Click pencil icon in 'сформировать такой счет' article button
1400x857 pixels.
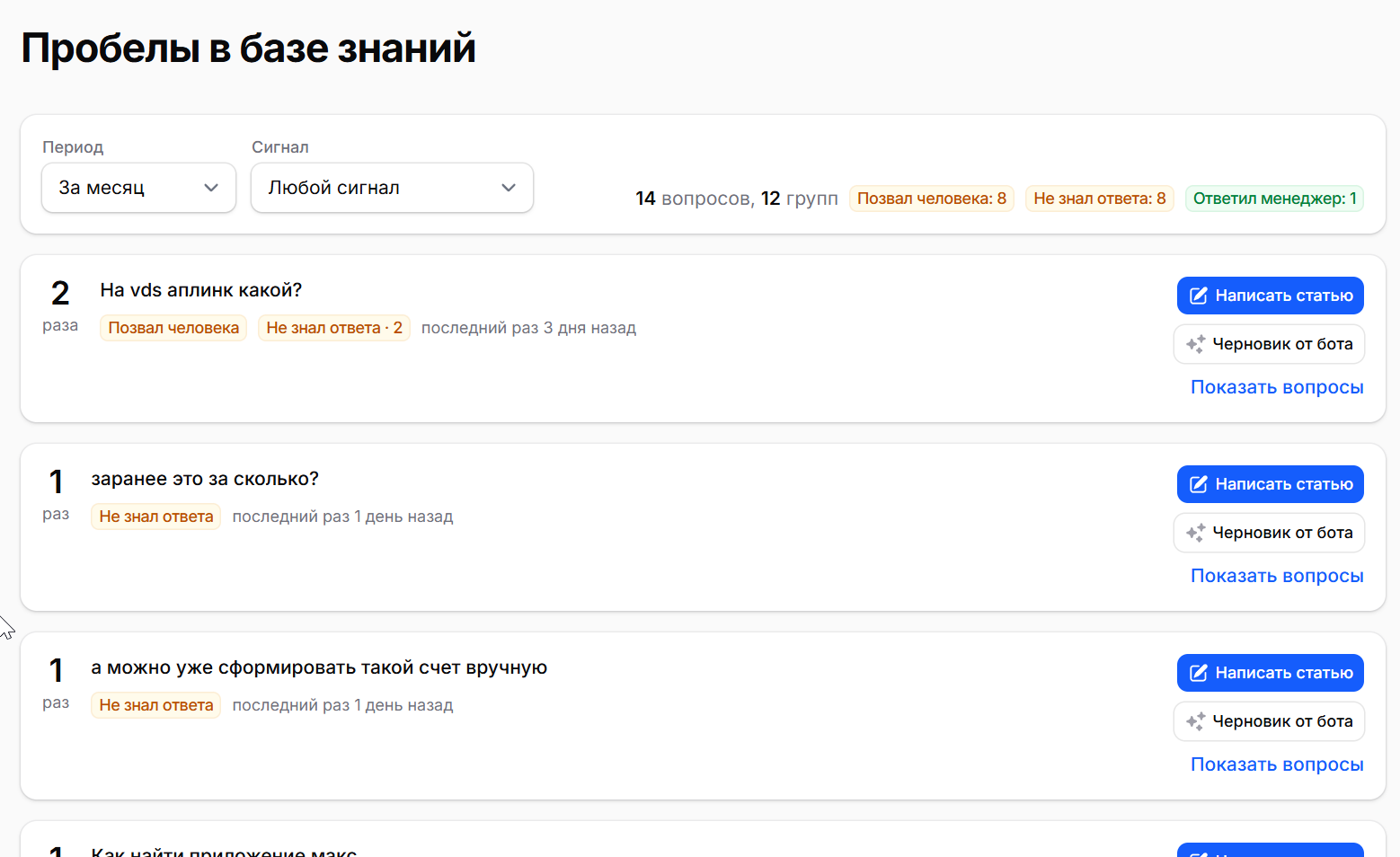(1199, 673)
